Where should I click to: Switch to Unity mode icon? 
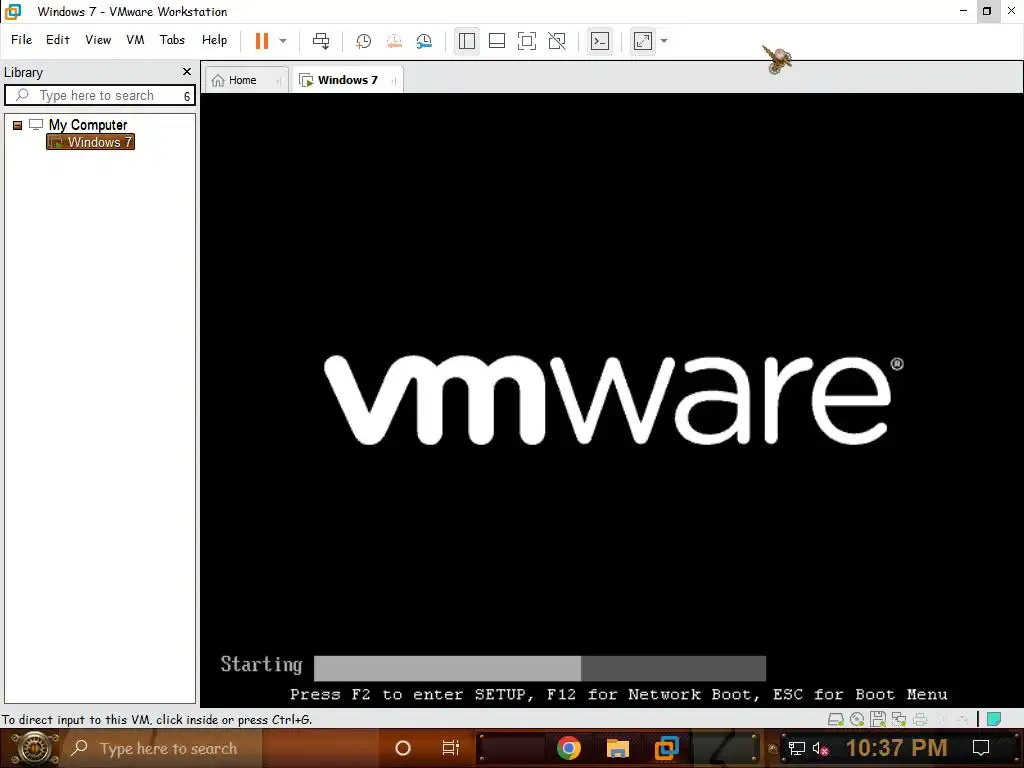(x=557, y=41)
